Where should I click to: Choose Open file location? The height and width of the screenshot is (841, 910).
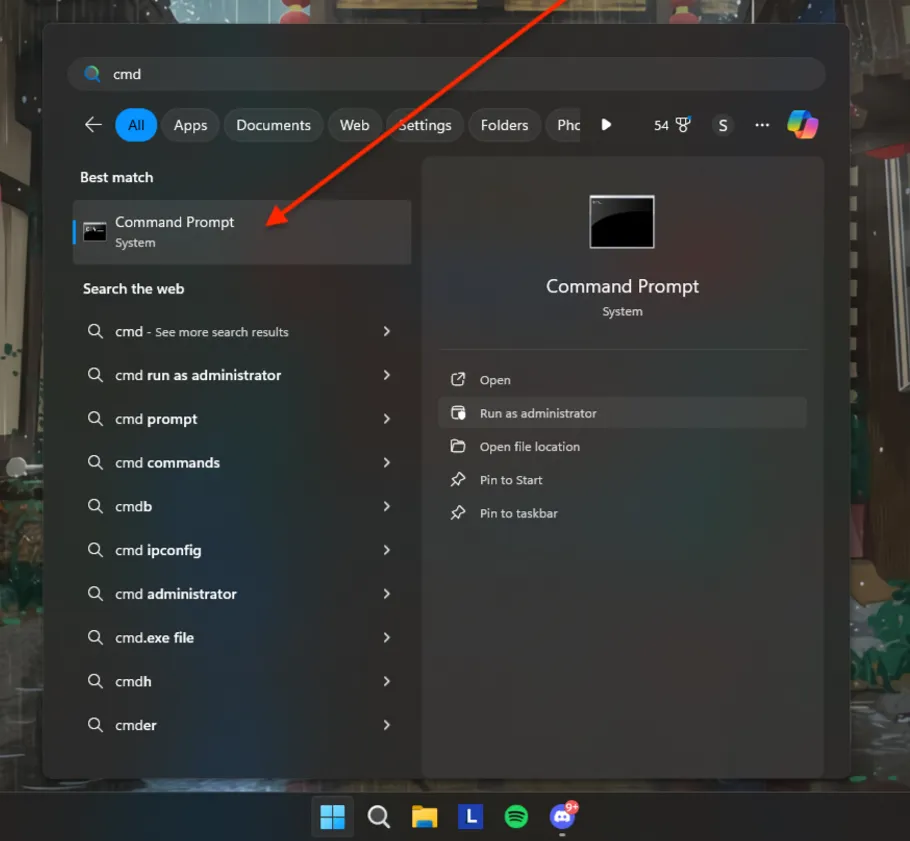coord(622,446)
